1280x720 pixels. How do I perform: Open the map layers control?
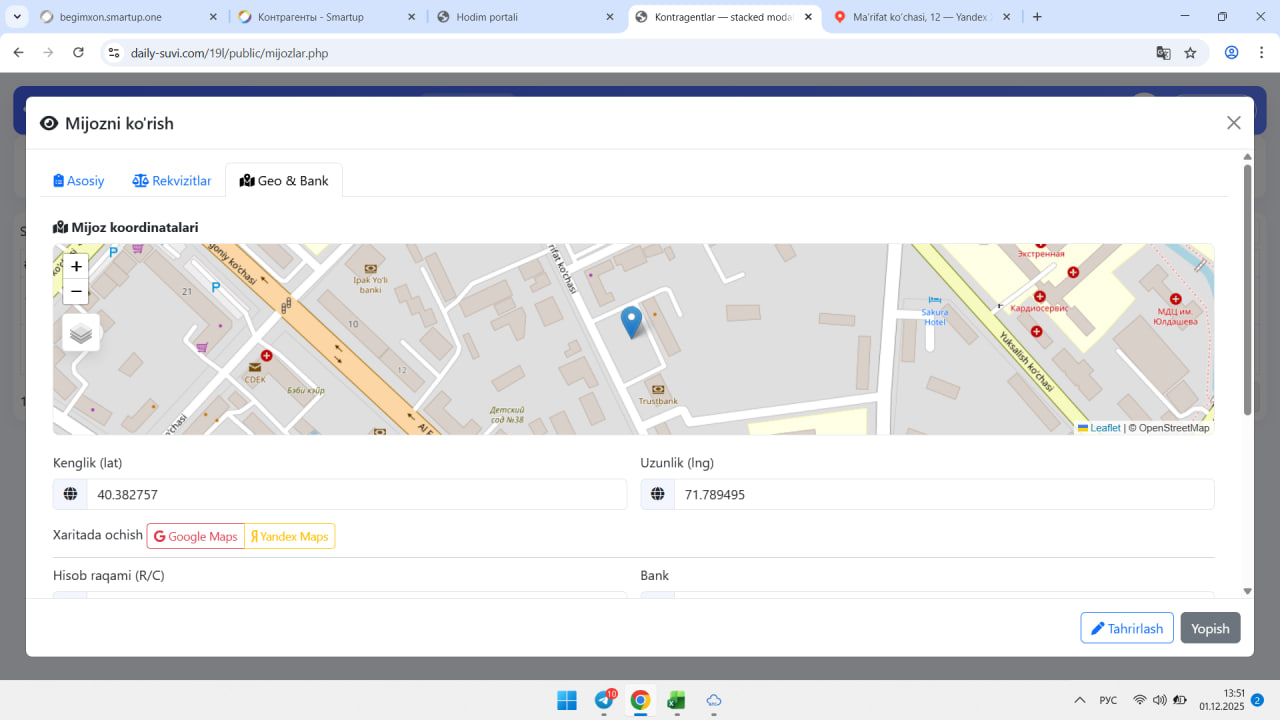pyautogui.click(x=81, y=333)
